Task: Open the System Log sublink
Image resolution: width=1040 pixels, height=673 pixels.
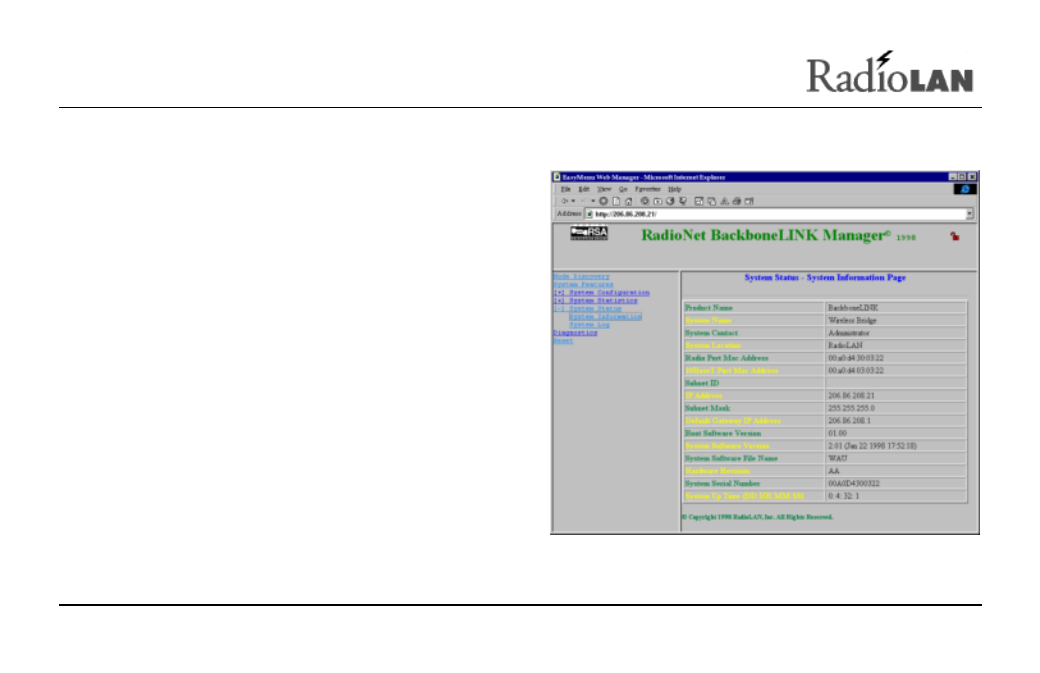Action: point(590,325)
